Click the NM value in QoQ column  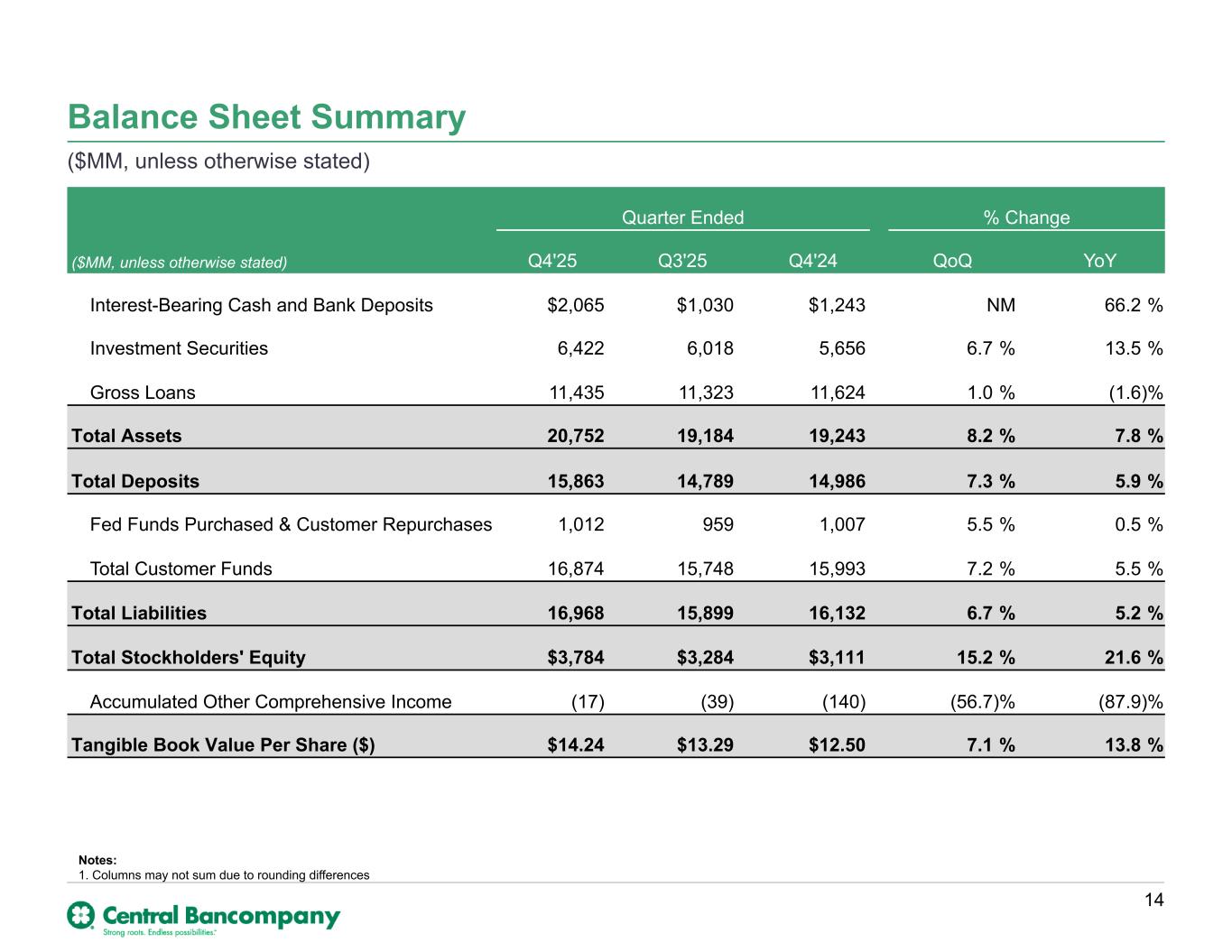click(x=1001, y=305)
